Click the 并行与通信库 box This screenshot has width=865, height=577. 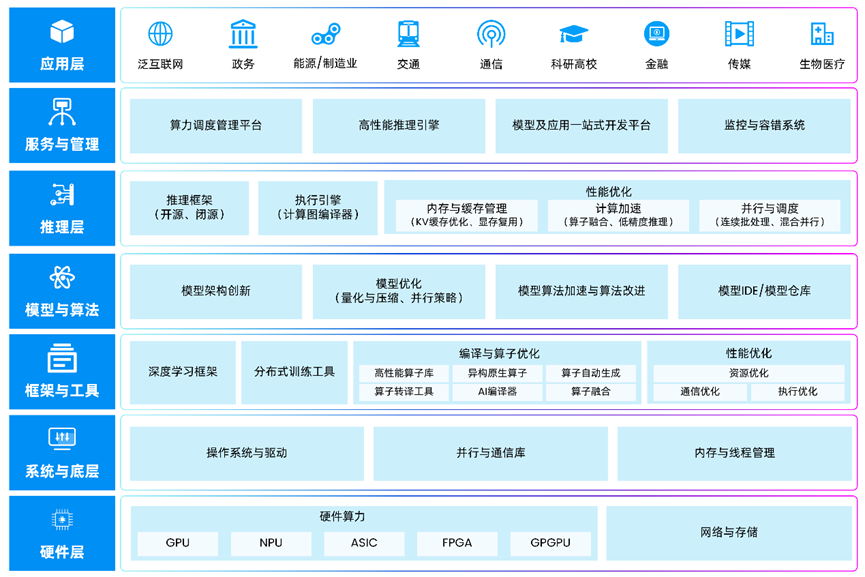point(490,453)
